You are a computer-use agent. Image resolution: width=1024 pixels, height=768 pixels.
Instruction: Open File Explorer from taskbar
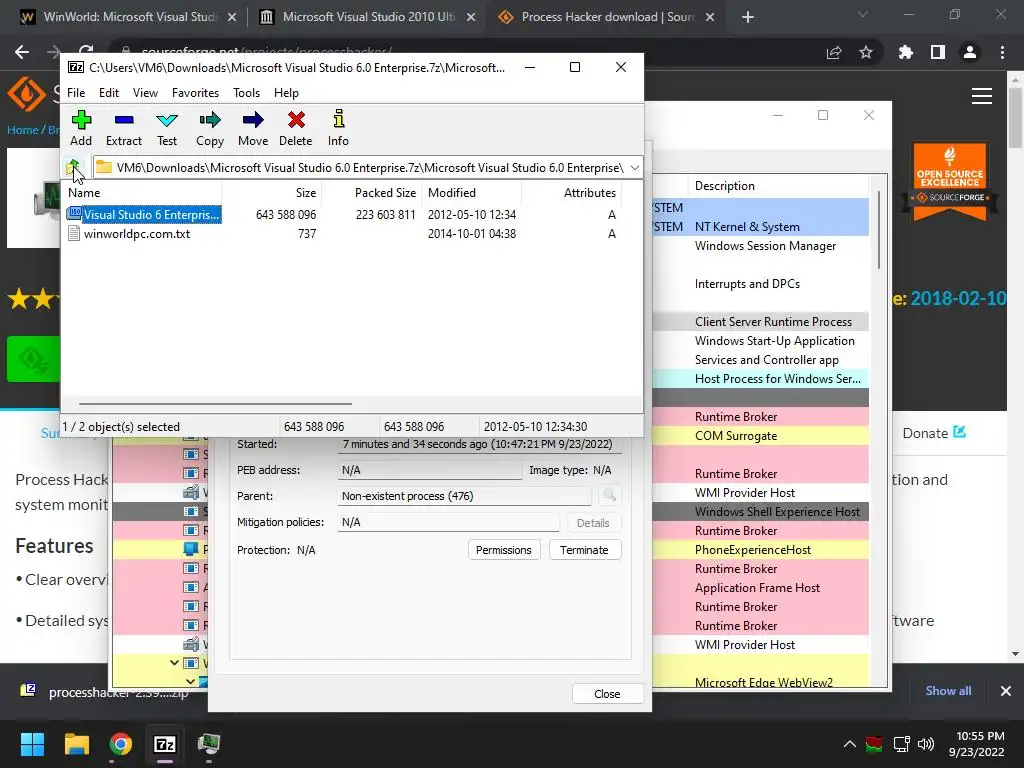click(76, 744)
